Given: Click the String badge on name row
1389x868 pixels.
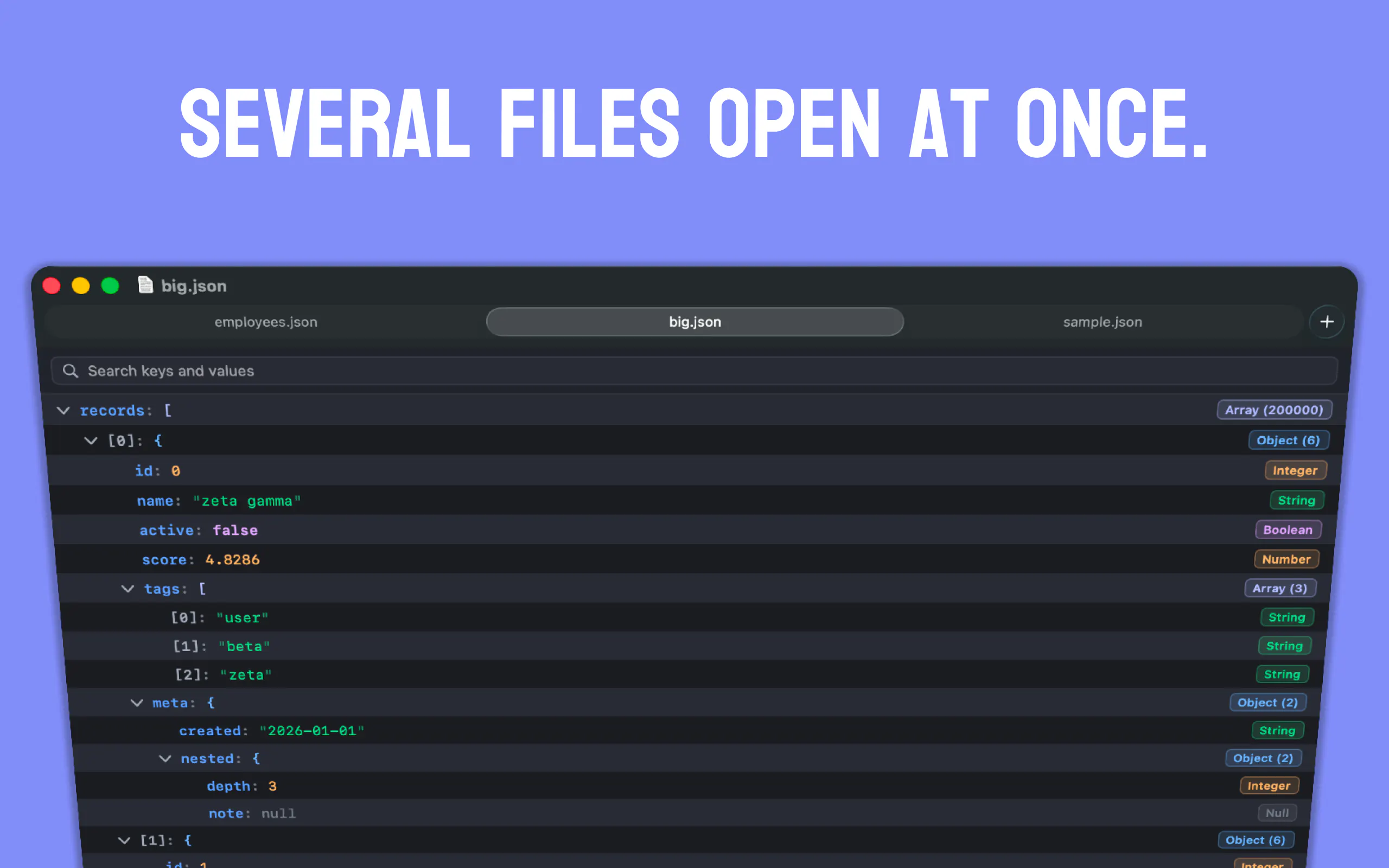Looking at the screenshot, I should point(1297,500).
